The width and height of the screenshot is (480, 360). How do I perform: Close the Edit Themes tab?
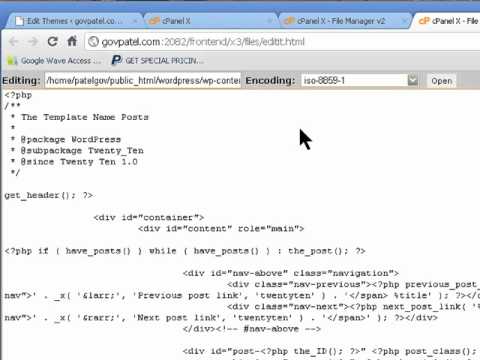click(x=135, y=21)
